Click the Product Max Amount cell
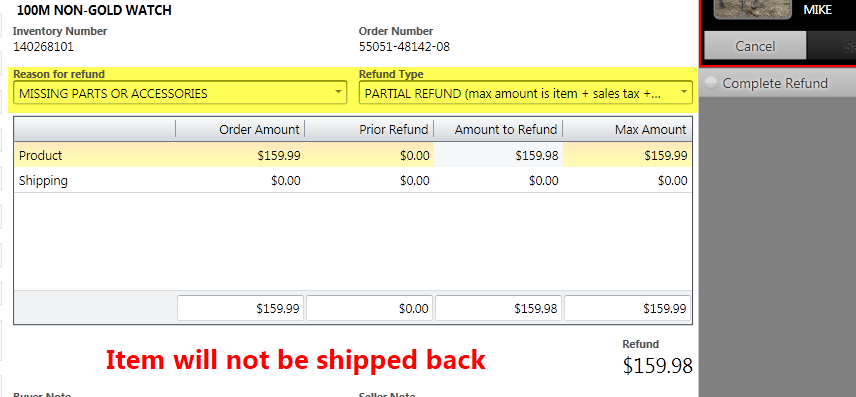This screenshot has width=856, height=397. [627, 155]
